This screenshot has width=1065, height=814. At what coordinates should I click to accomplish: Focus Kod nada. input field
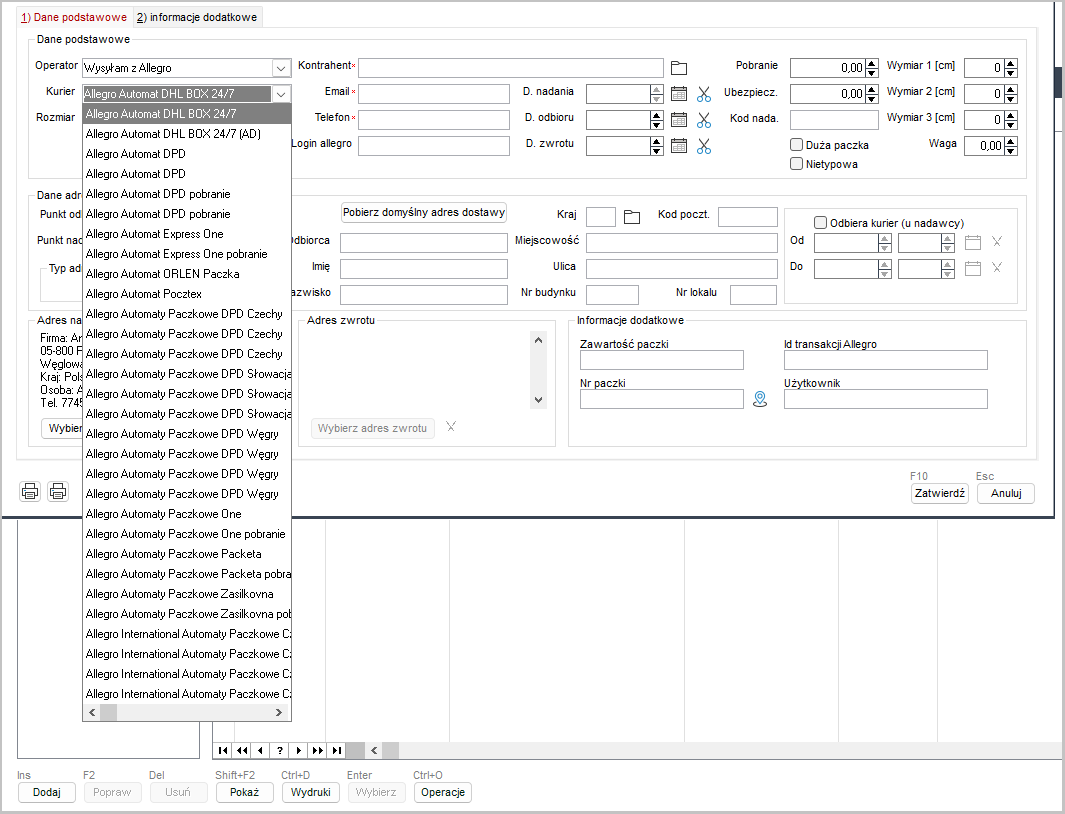click(834, 120)
